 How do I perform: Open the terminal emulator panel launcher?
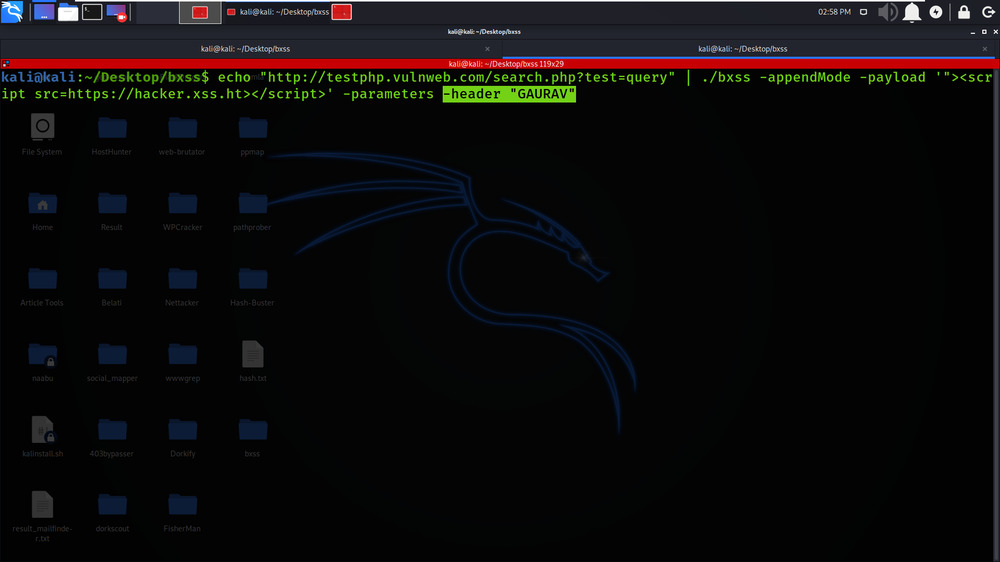pos(92,11)
